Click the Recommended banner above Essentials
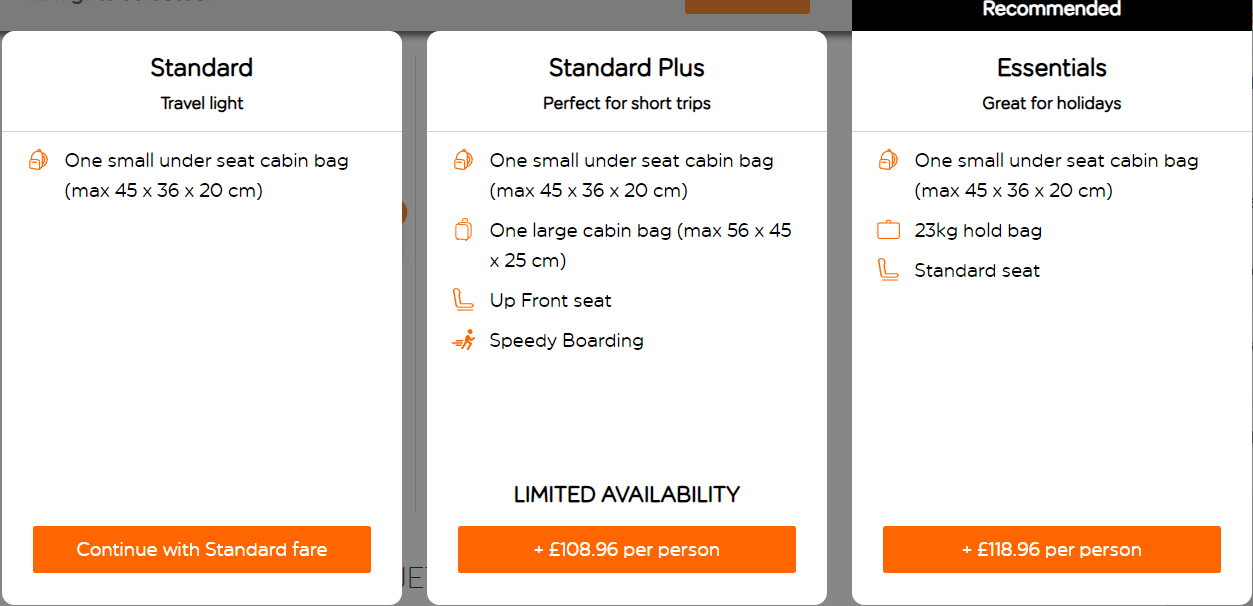This screenshot has width=1253, height=606. [x=1051, y=9]
